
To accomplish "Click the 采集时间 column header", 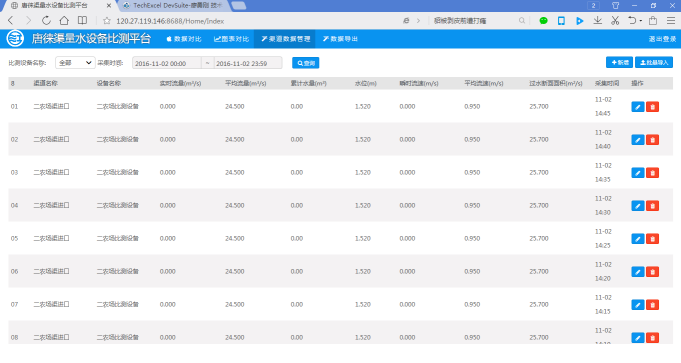I will click(x=607, y=83).
